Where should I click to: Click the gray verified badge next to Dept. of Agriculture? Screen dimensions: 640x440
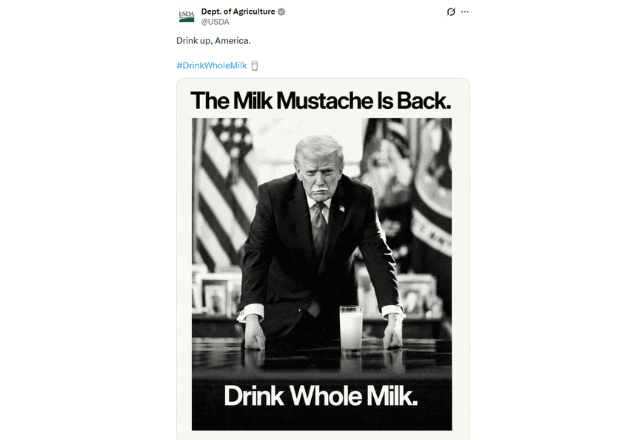(x=281, y=12)
